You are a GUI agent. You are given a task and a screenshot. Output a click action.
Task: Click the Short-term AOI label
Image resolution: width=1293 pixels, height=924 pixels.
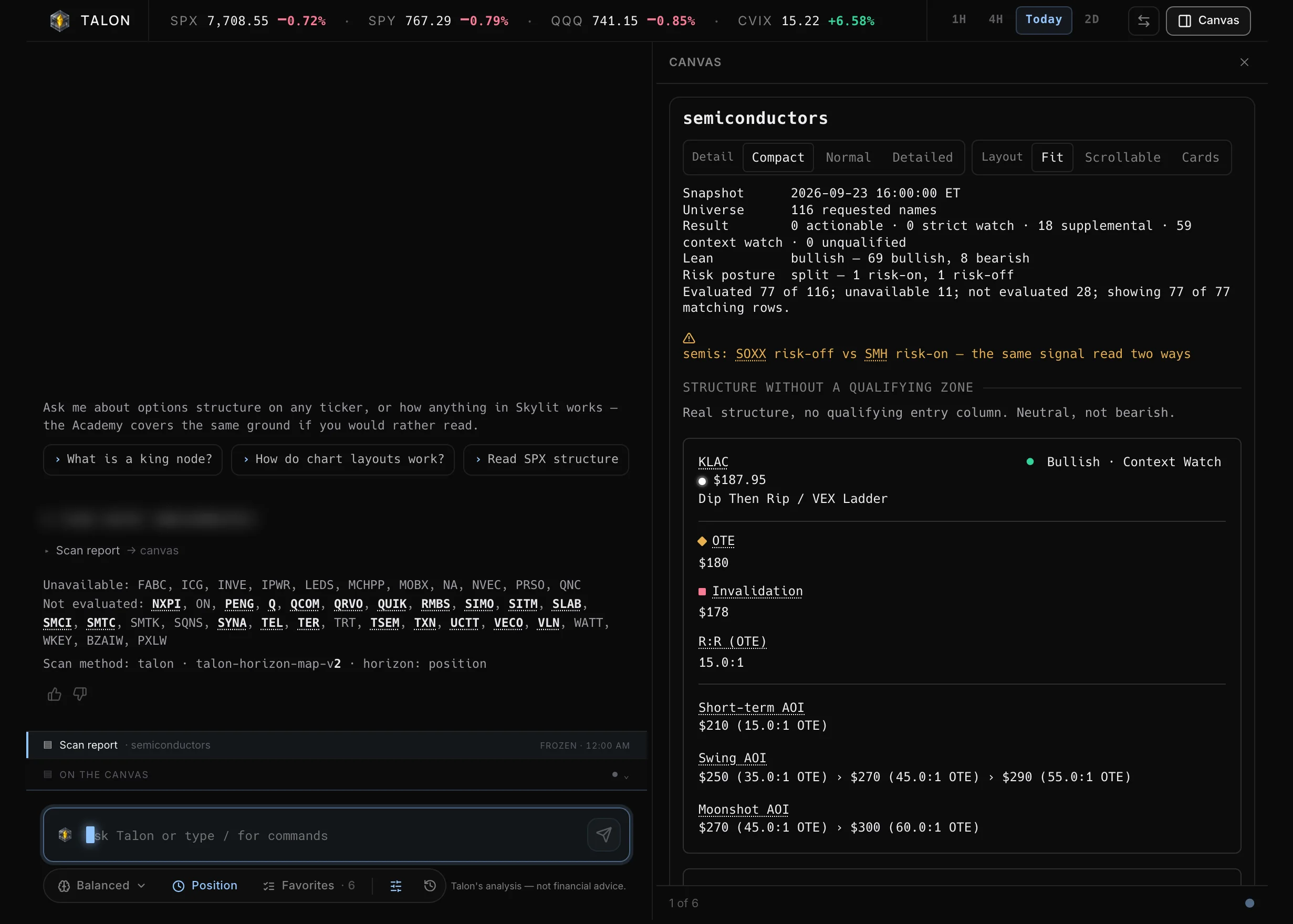tap(750, 708)
